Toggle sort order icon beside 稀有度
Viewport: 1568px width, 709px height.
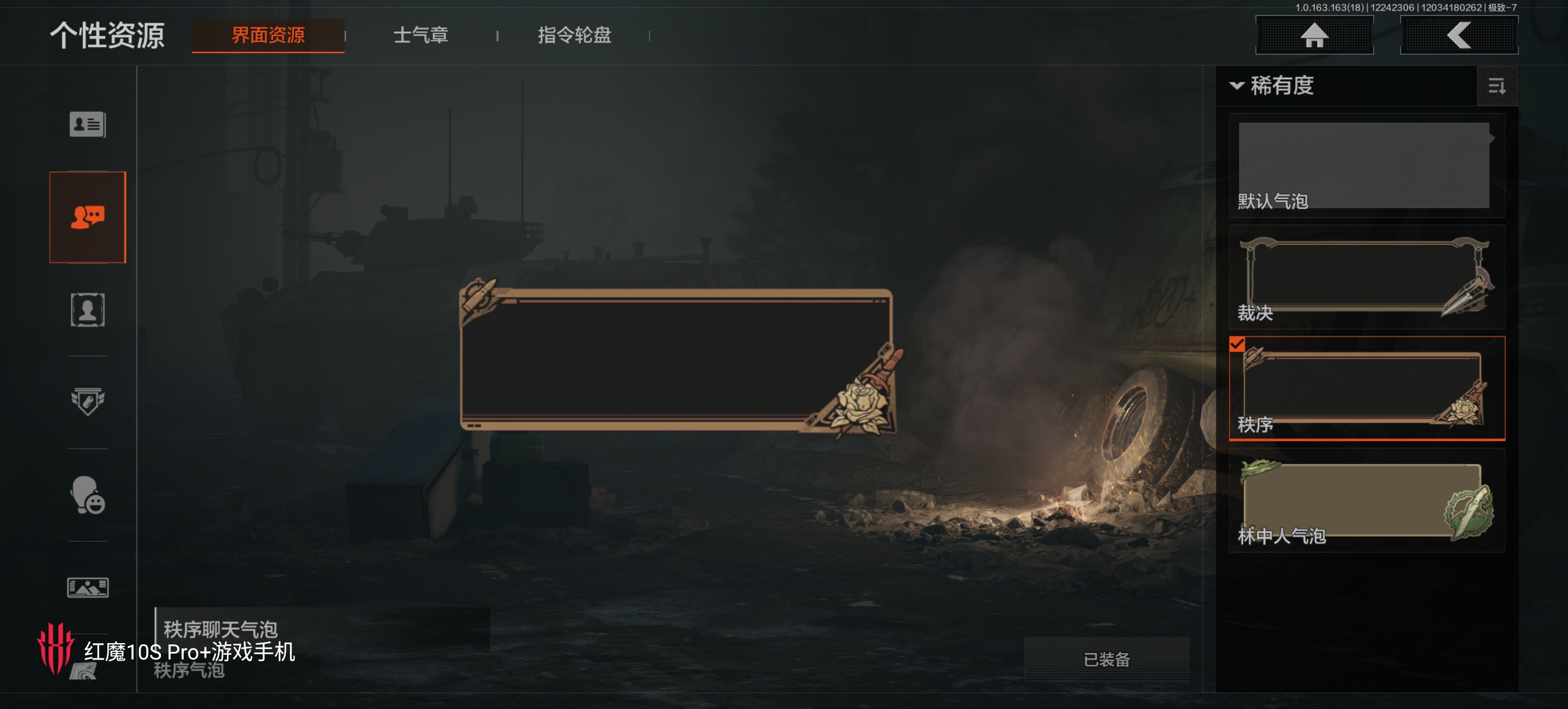(1497, 86)
